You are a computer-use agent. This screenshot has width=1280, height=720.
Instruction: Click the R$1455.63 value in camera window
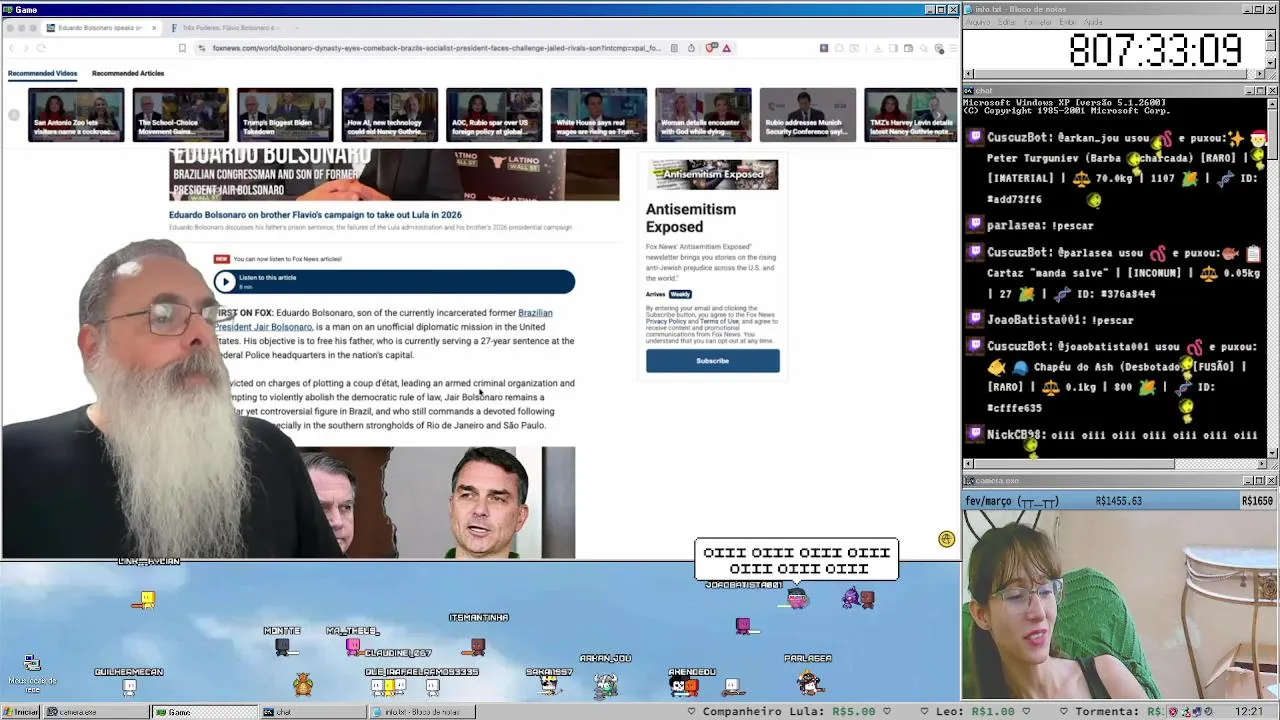coord(1119,501)
